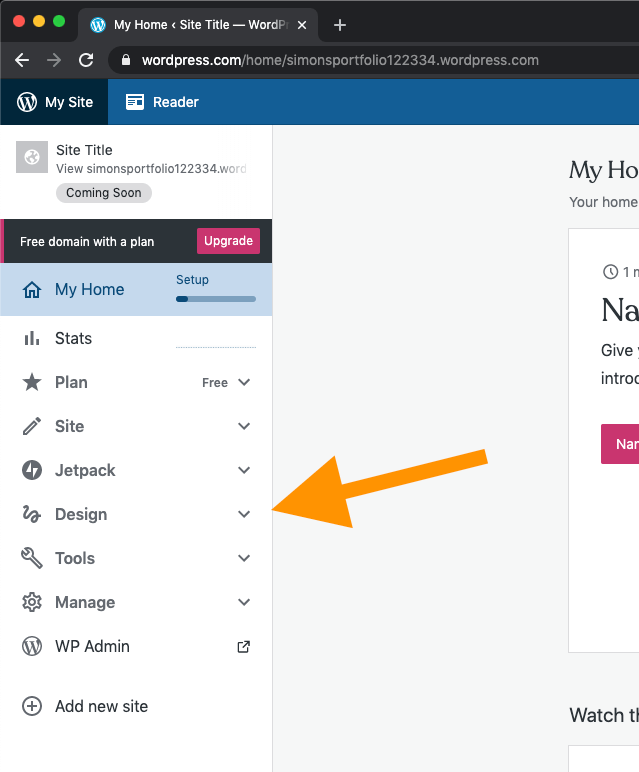Image resolution: width=639 pixels, height=772 pixels.
Task: Click the Free plan label
Action: tap(215, 383)
